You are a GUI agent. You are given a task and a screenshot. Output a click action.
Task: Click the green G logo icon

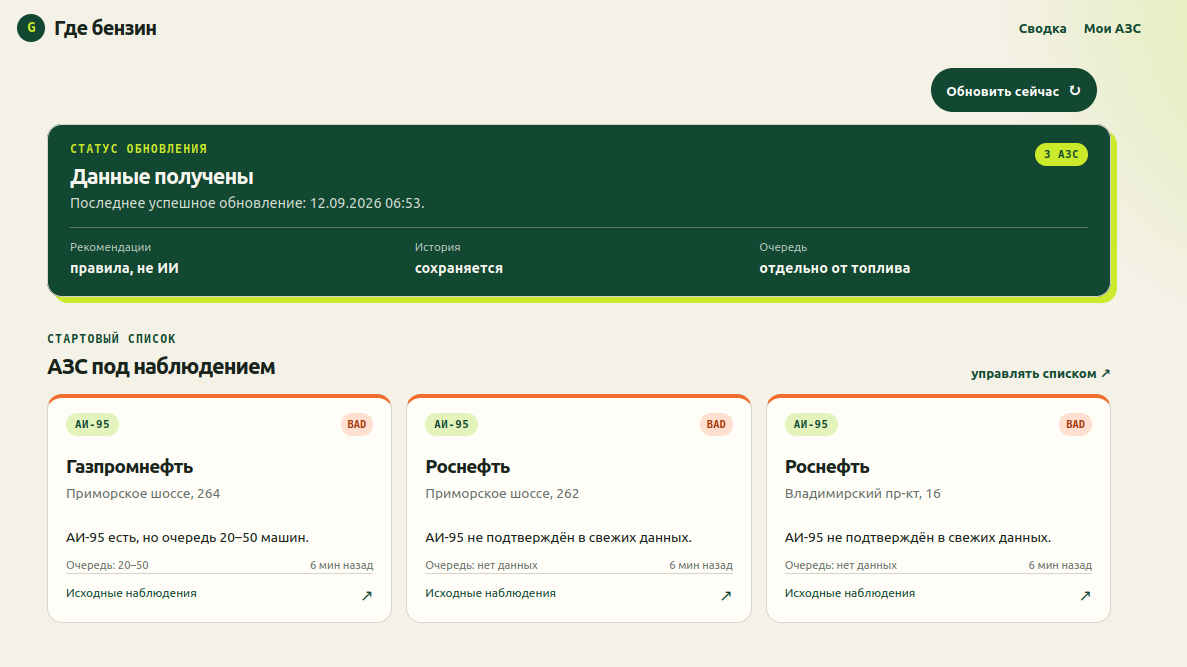[31, 28]
